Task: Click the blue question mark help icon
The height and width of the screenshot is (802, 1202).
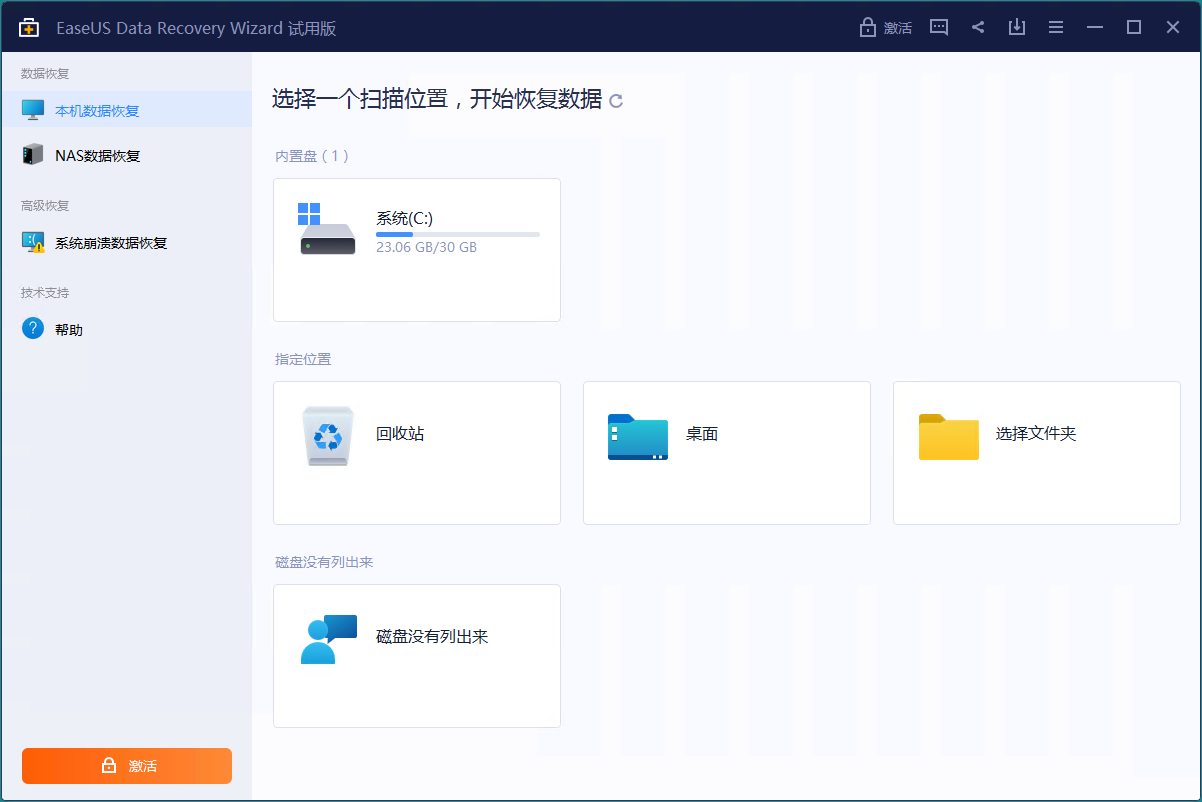Action: pyautogui.click(x=33, y=328)
